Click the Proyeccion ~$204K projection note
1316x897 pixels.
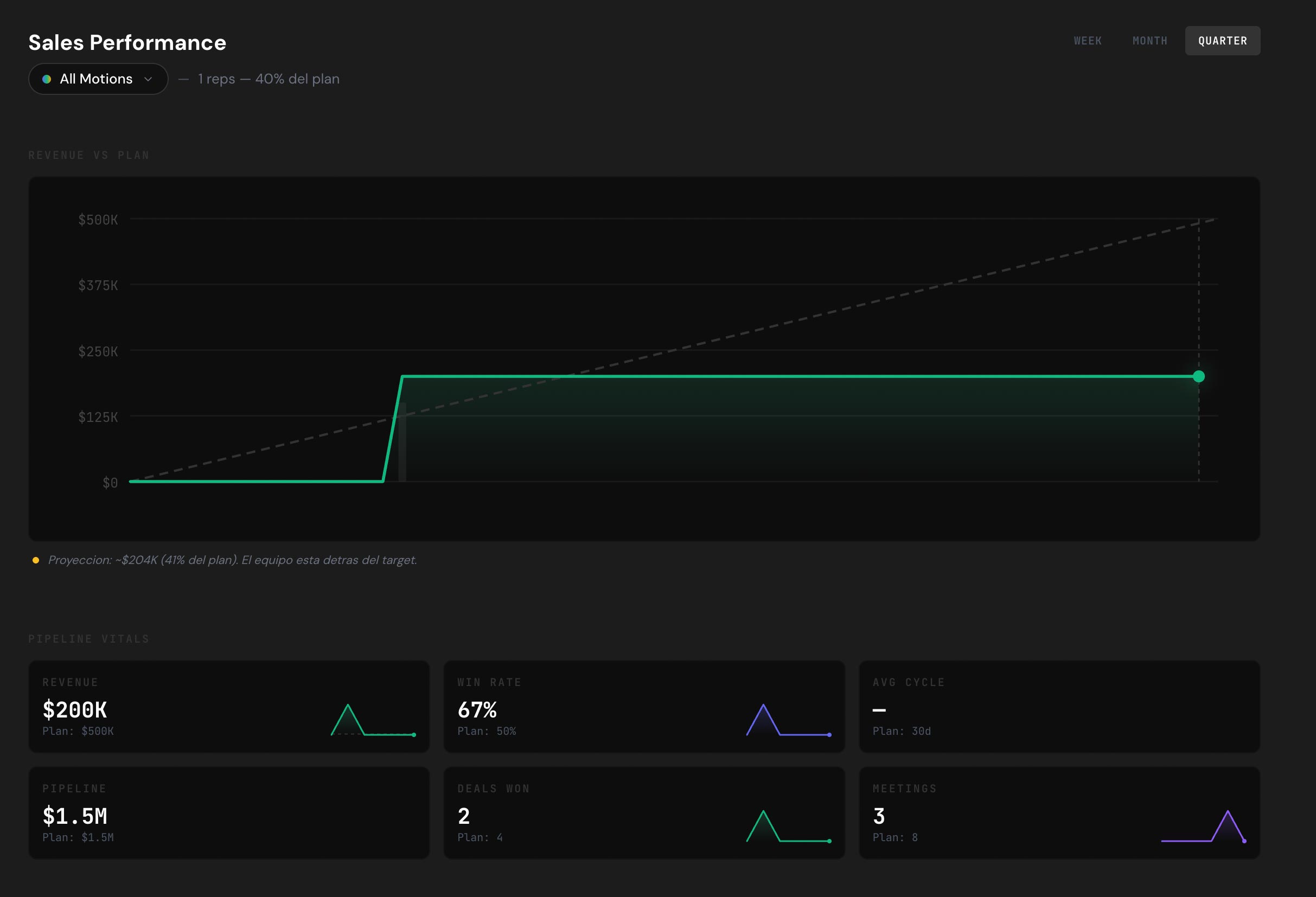(232, 560)
